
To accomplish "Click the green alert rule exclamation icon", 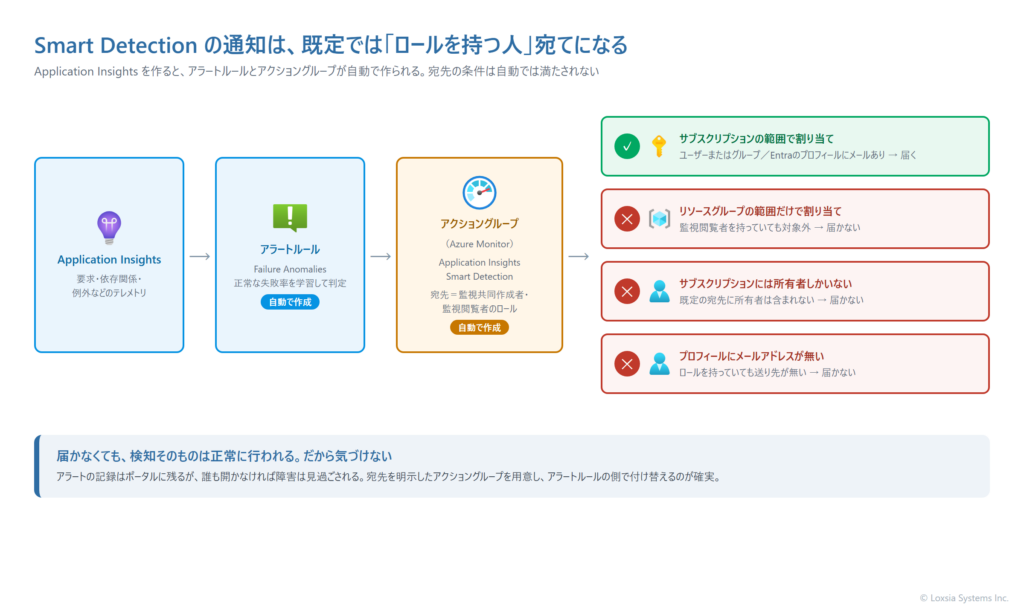I will (290, 218).
